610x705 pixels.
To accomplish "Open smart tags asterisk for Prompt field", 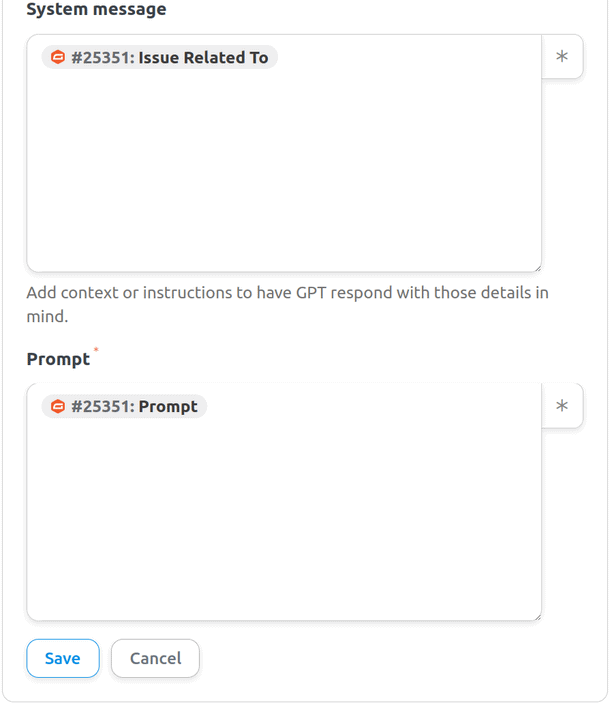I will click(562, 406).
